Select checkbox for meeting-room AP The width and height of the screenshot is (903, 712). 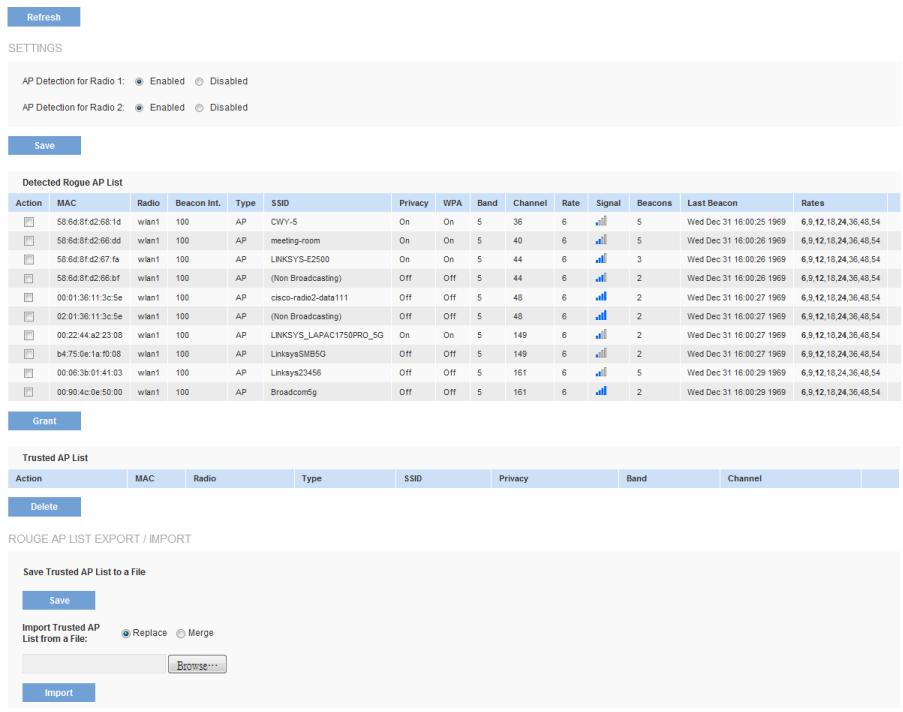coord(29,241)
